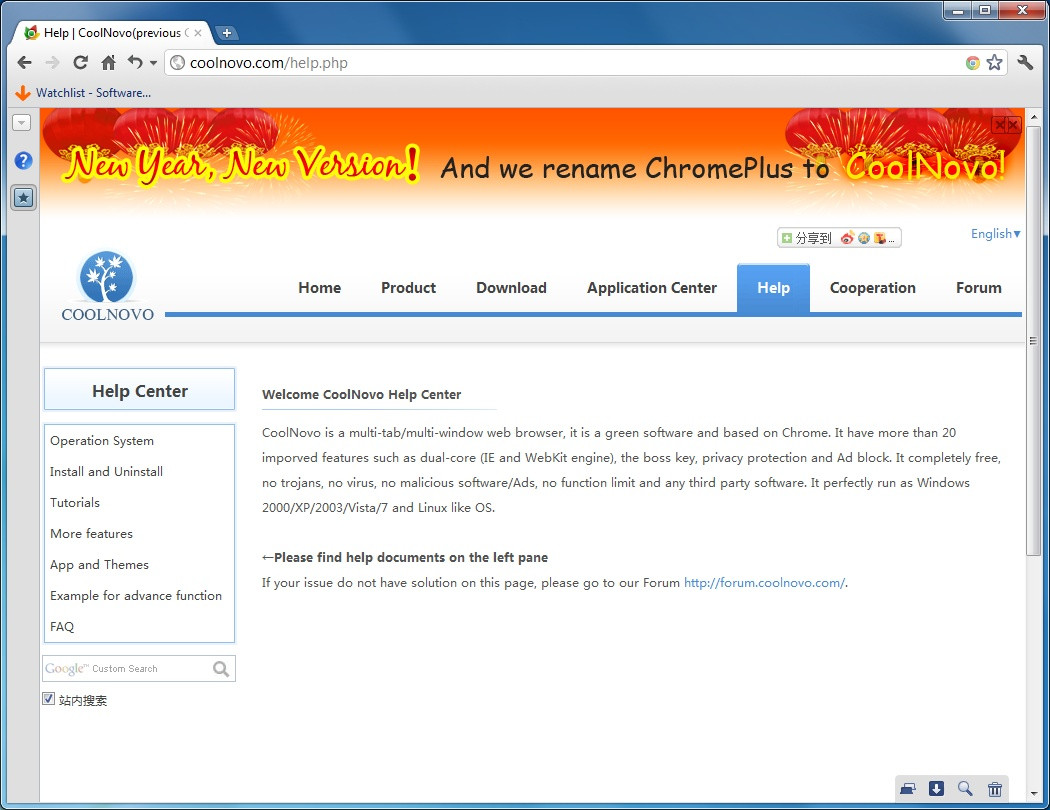
Task: Open the English language dropdown
Action: 996,234
